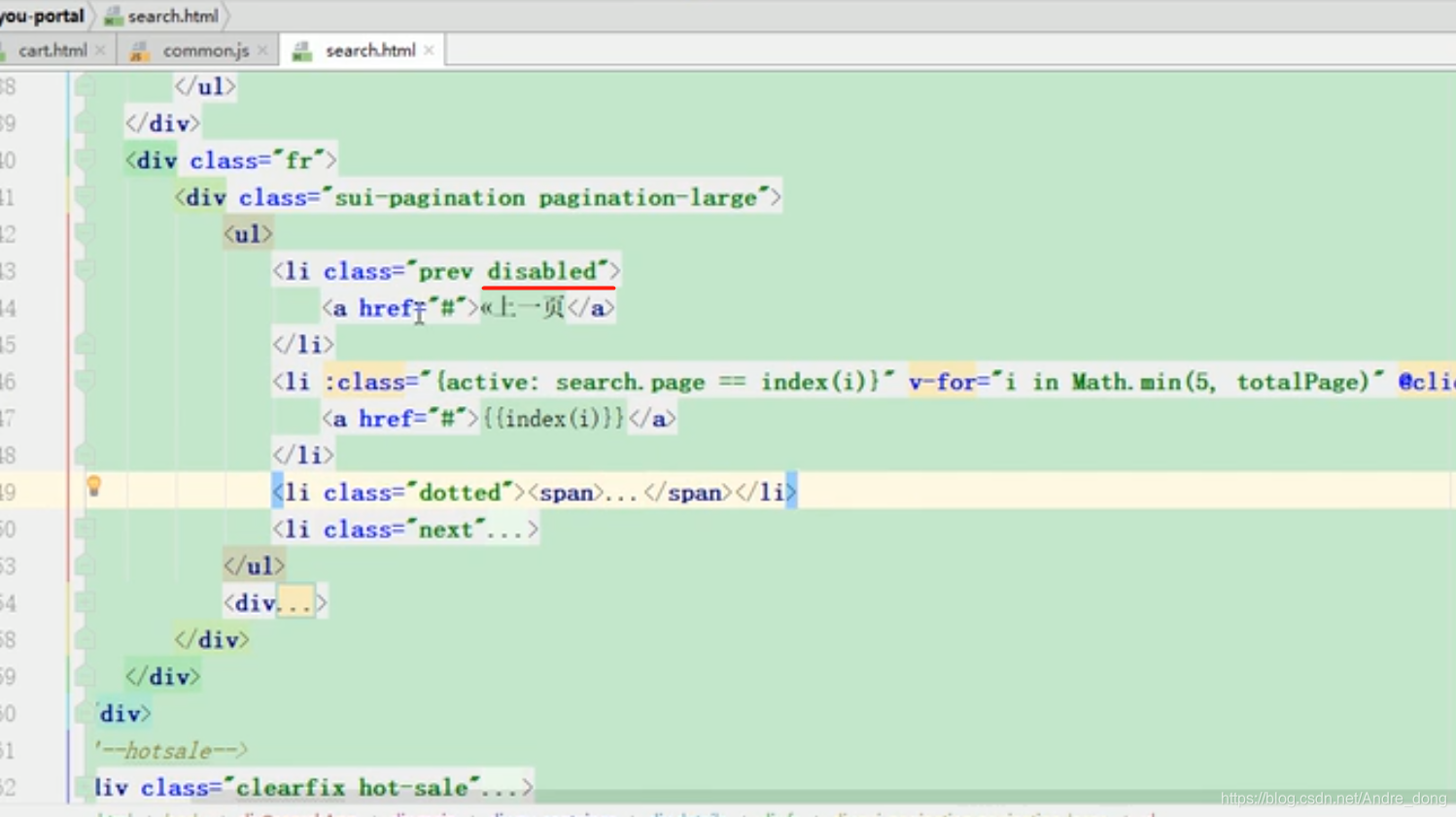Collapse fold marker beside div class="fr"
This screenshot has height=817, width=1456.
(85, 160)
